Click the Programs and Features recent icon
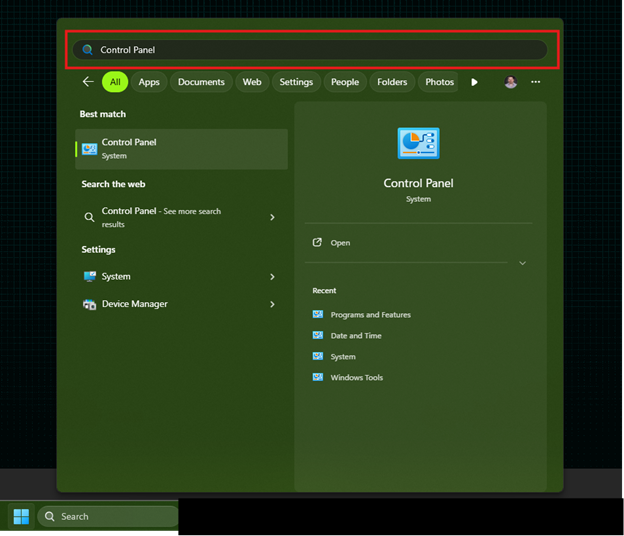Image resolution: width=624 pixels, height=536 pixels. [318, 314]
